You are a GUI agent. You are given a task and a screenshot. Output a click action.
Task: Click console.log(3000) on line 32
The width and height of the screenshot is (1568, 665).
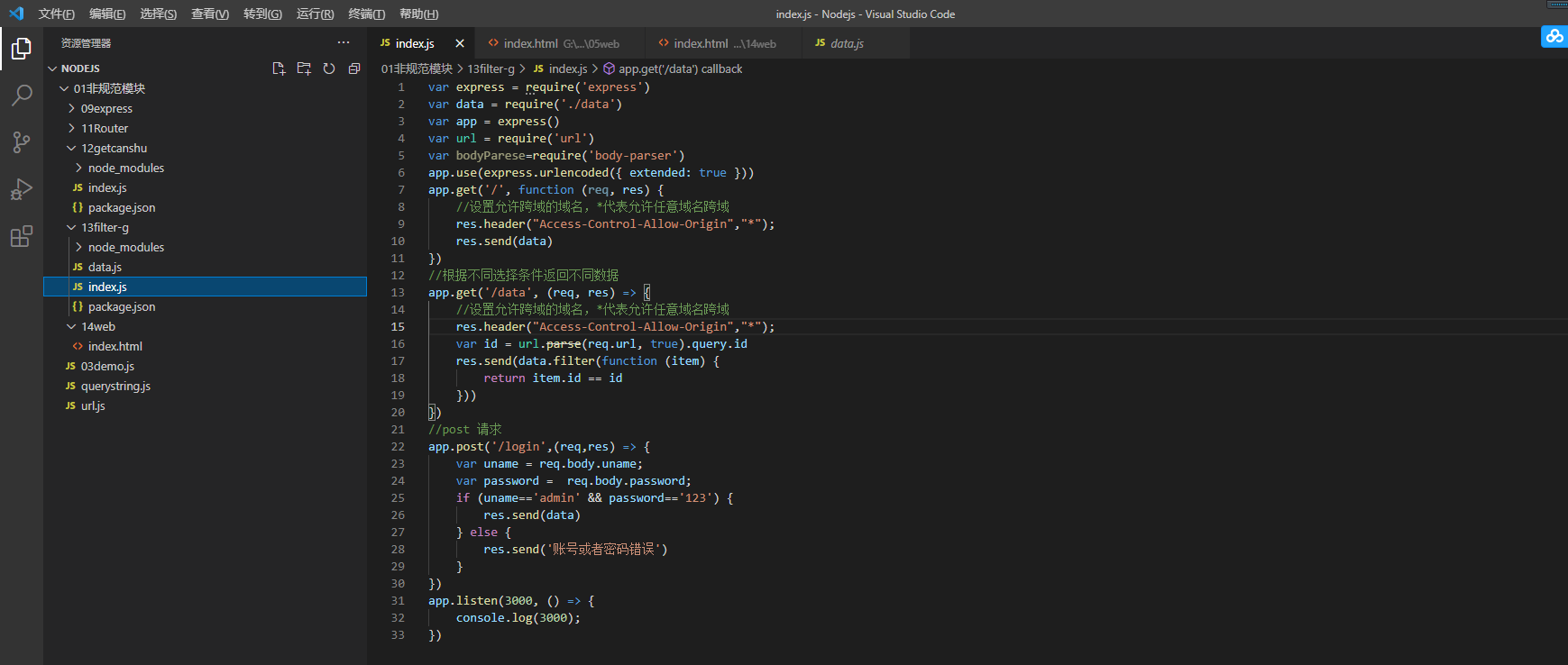pos(515,617)
